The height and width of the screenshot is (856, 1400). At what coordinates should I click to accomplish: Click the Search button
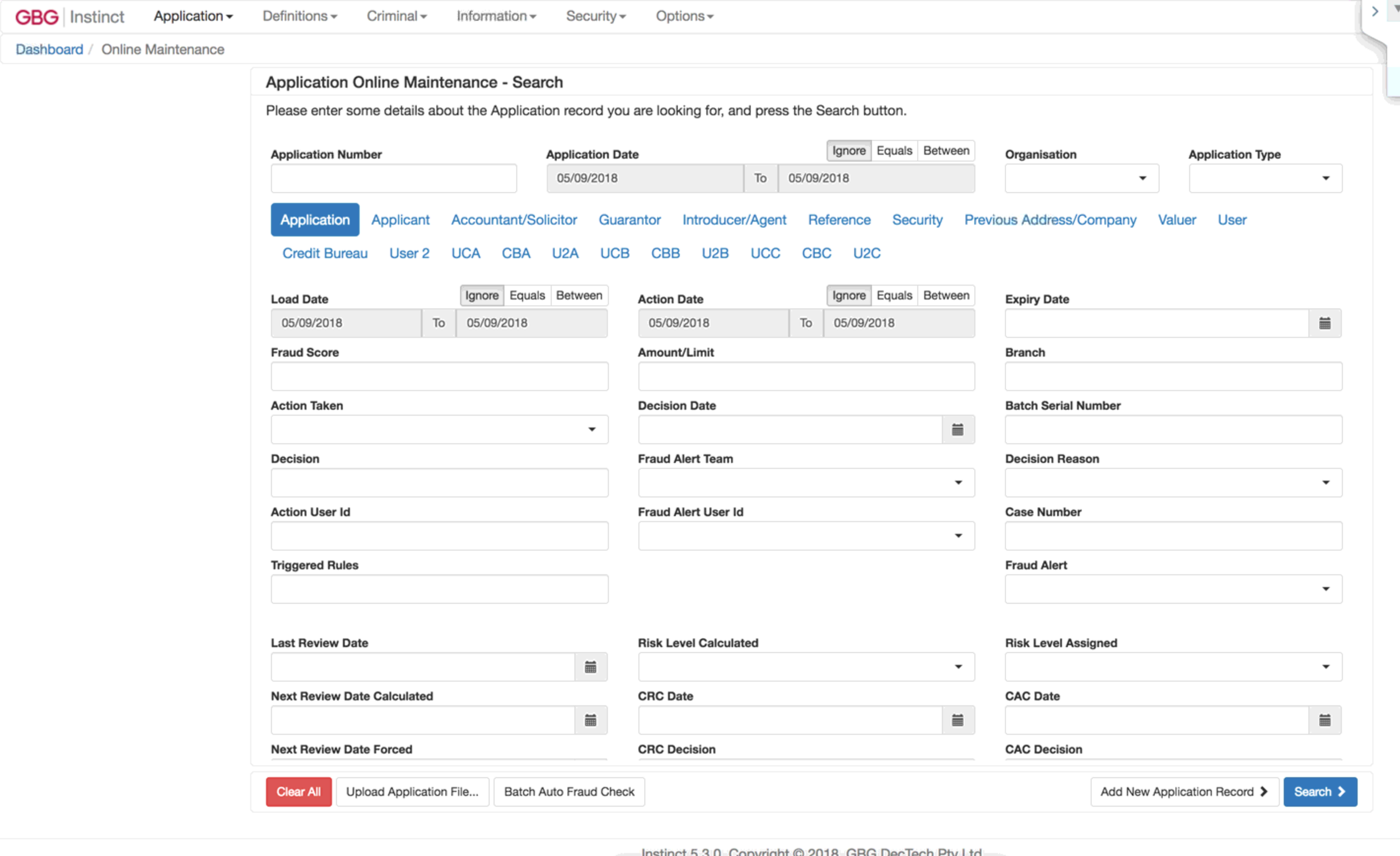[x=1319, y=792]
